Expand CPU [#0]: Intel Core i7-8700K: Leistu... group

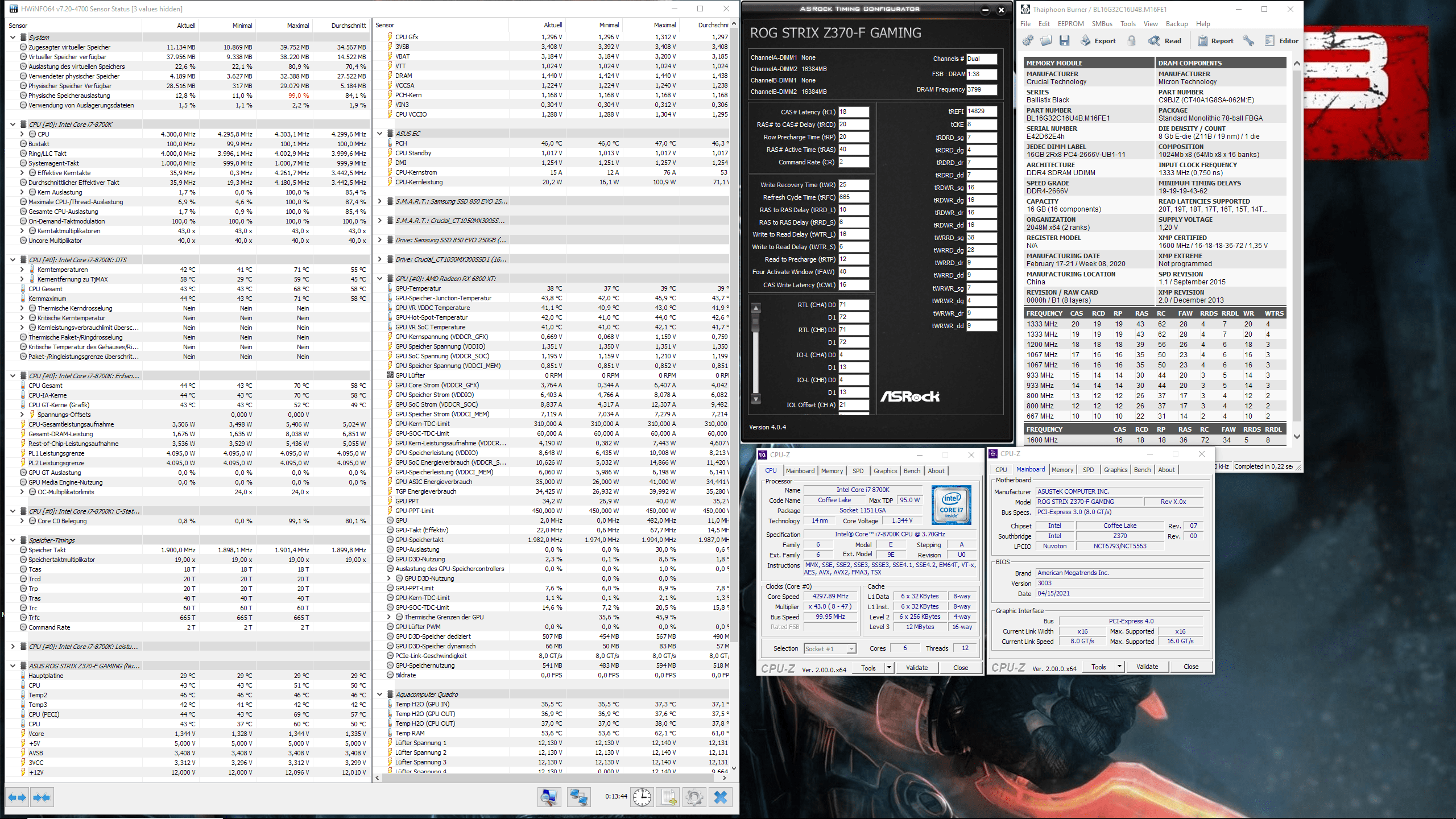tap(13, 647)
